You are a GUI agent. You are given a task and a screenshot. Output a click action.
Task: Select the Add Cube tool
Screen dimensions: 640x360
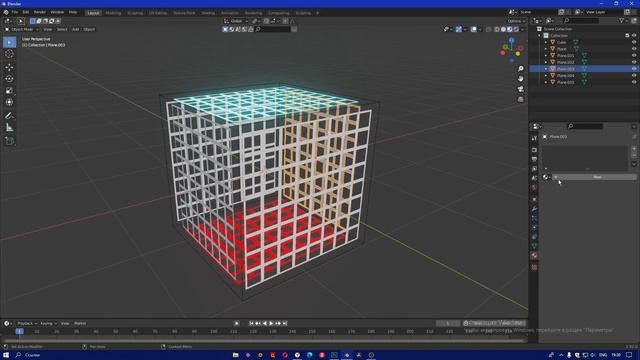coord(9,141)
